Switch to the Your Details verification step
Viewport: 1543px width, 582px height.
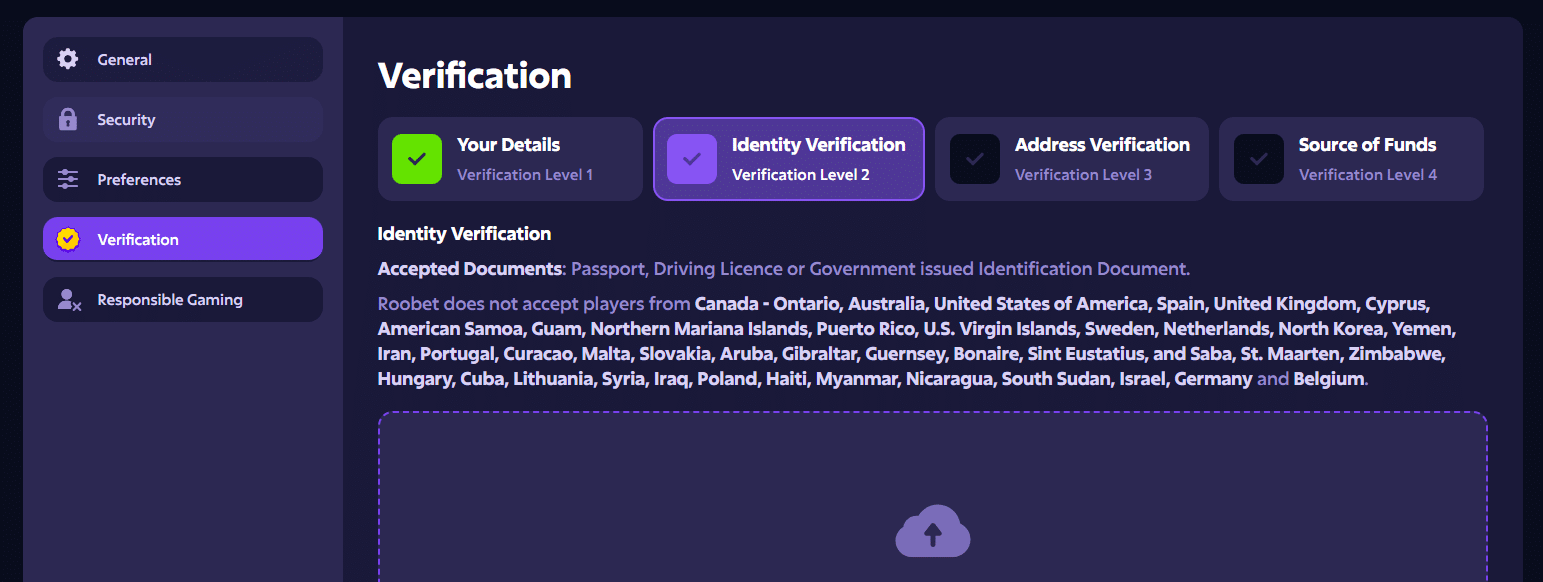(510, 158)
